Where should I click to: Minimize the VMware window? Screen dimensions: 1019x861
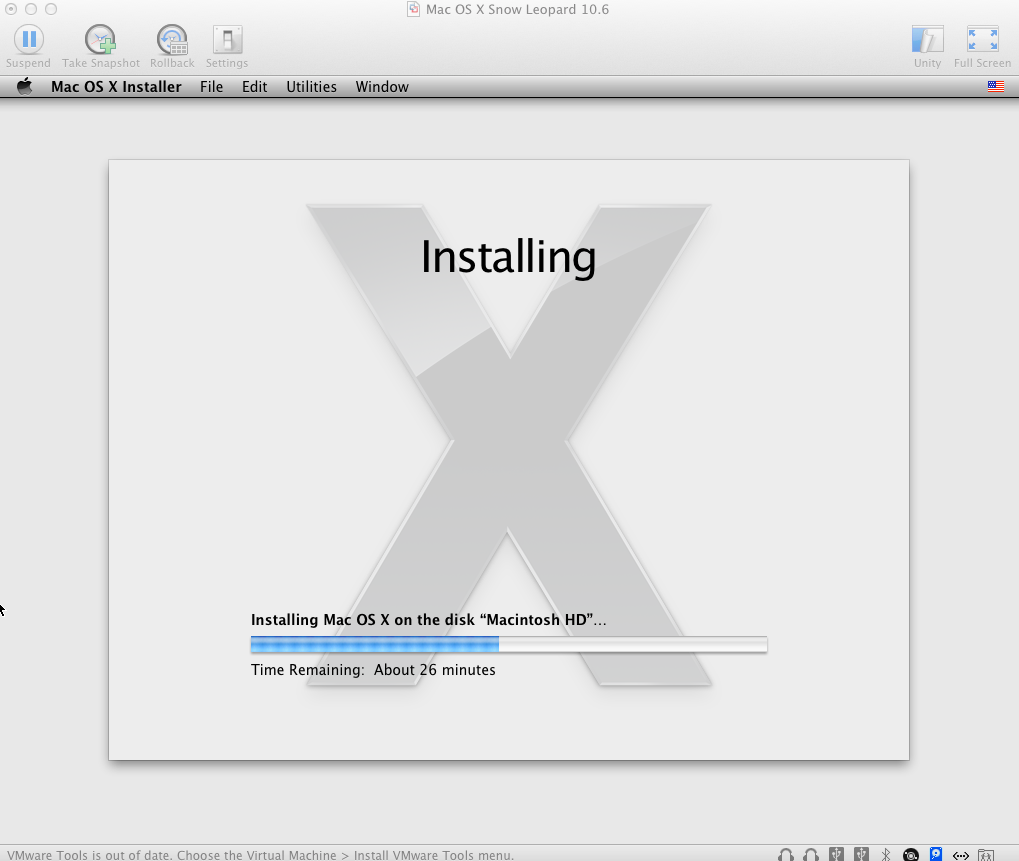click(31, 9)
